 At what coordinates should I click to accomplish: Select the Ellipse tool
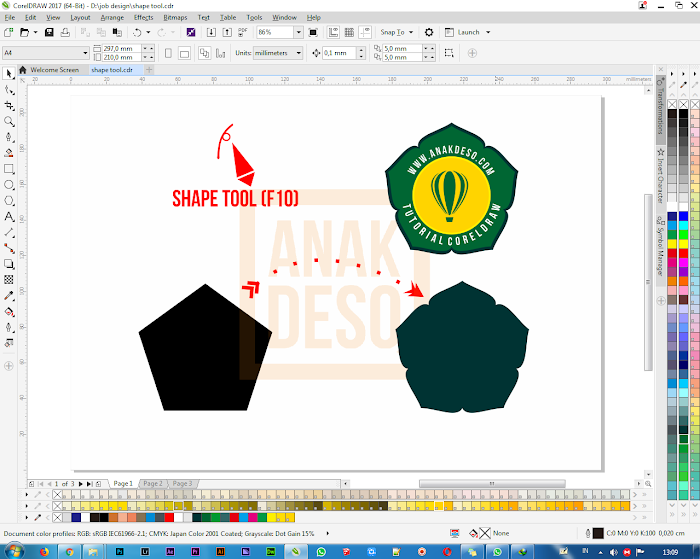pos(9,185)
